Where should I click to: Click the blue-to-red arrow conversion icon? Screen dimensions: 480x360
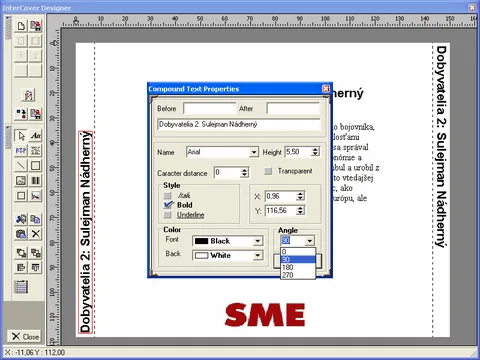pos(21,114)
